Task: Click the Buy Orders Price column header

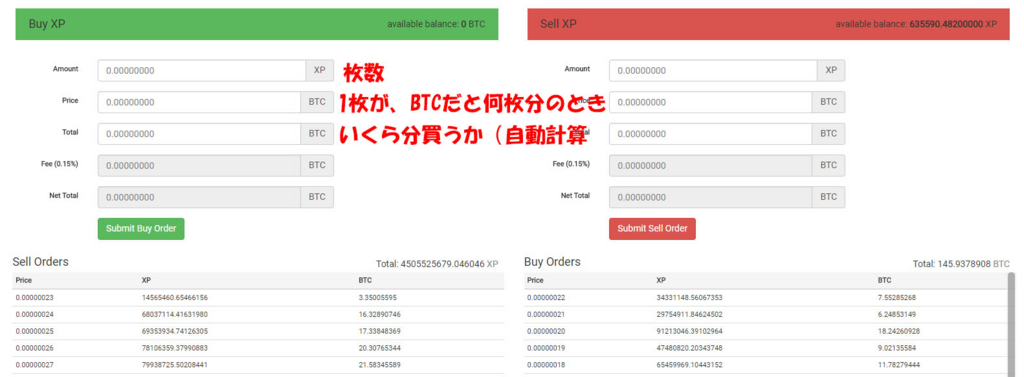Action: tap(535, 280)
